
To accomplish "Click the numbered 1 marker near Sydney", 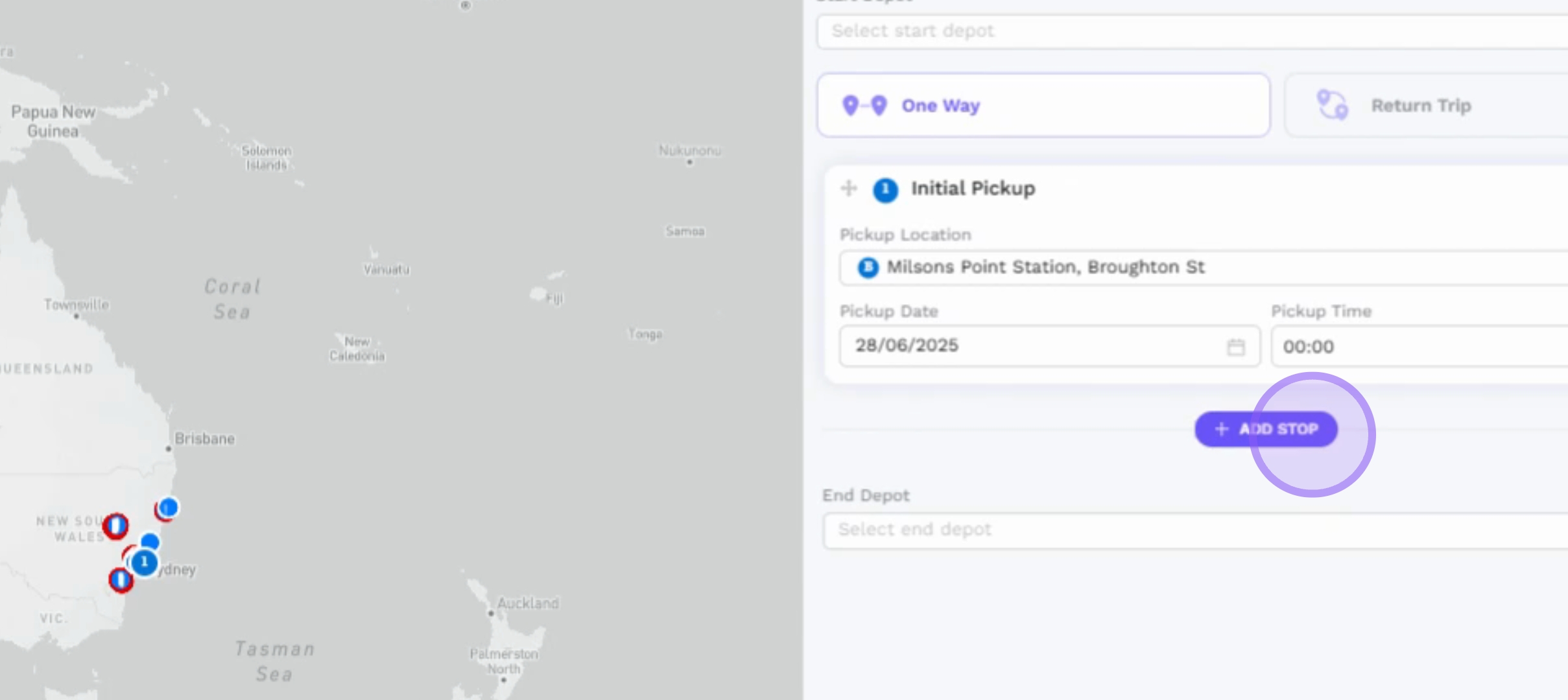I will [x=144, y=562].
